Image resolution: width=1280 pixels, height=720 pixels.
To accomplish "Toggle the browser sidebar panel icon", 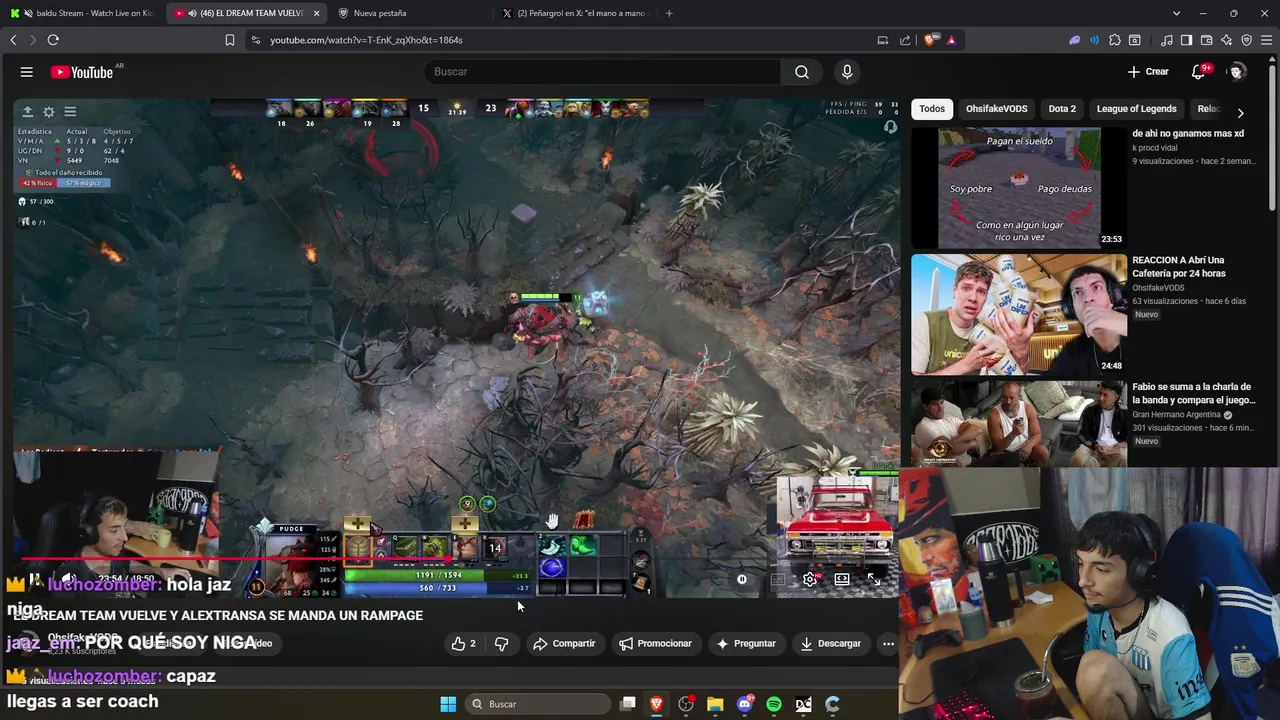I will coord(1186,40).
